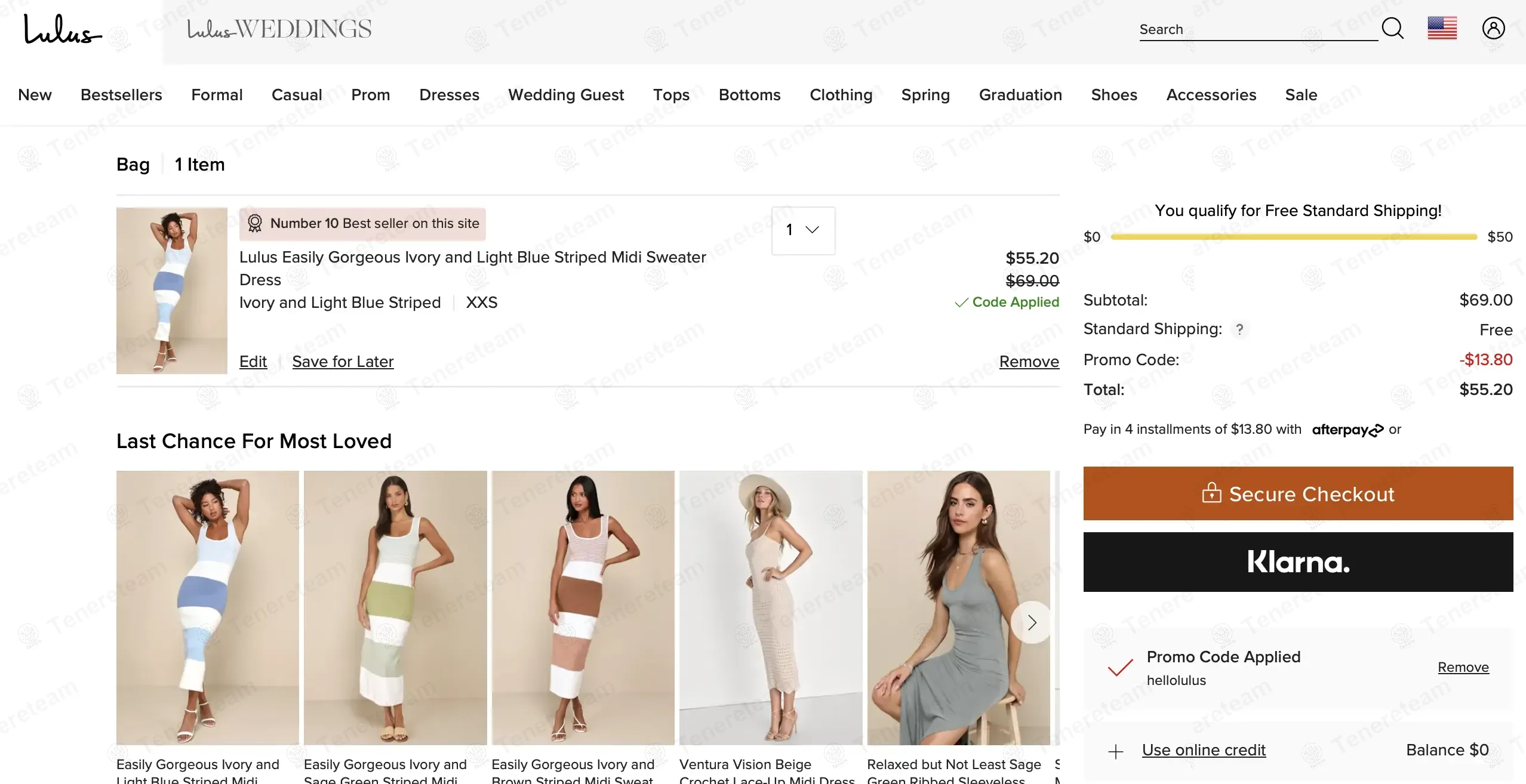Click the search magnifier icon
Screen dimensions: 1526x784
pyautogui.click(x=1392, y=28)
